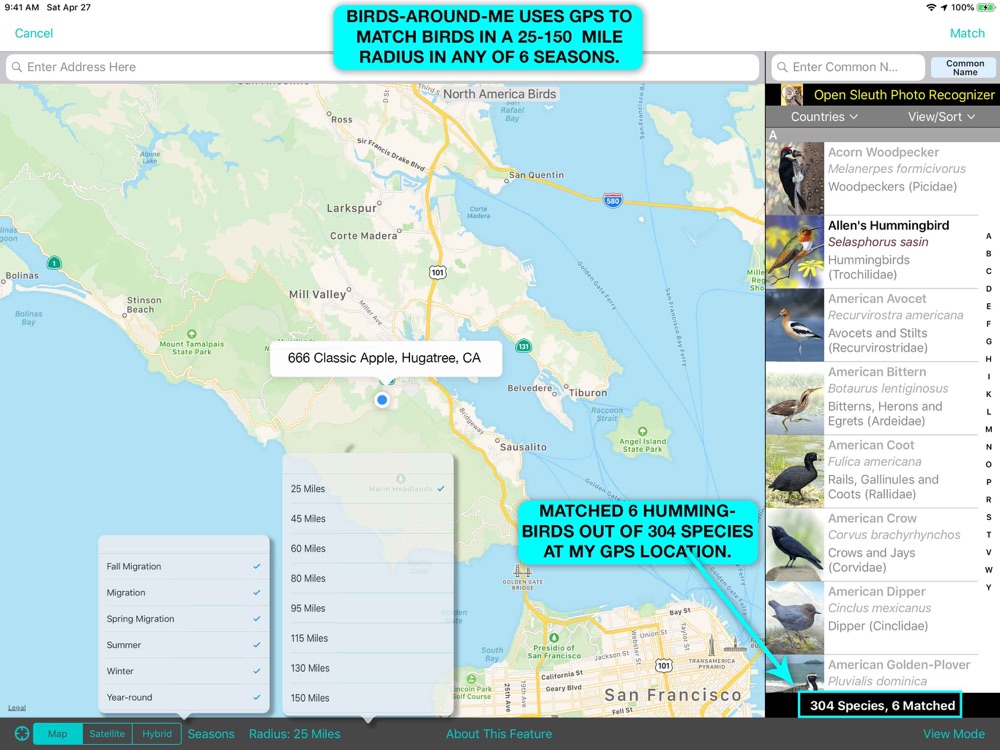The height and width of the screenshot is (750, 1000).
Task: Tap the Golden Gate Bridge landmark icon
Action: pos(522,571)
